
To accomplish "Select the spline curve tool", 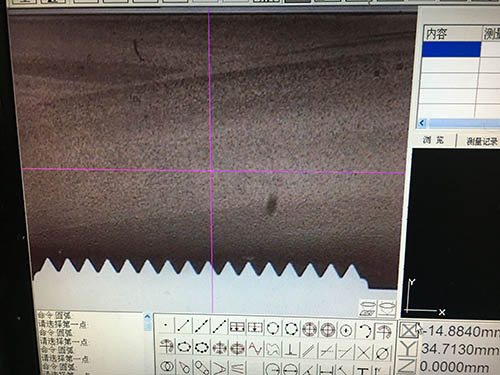I will pyautogui.click(x=255, y=349).
